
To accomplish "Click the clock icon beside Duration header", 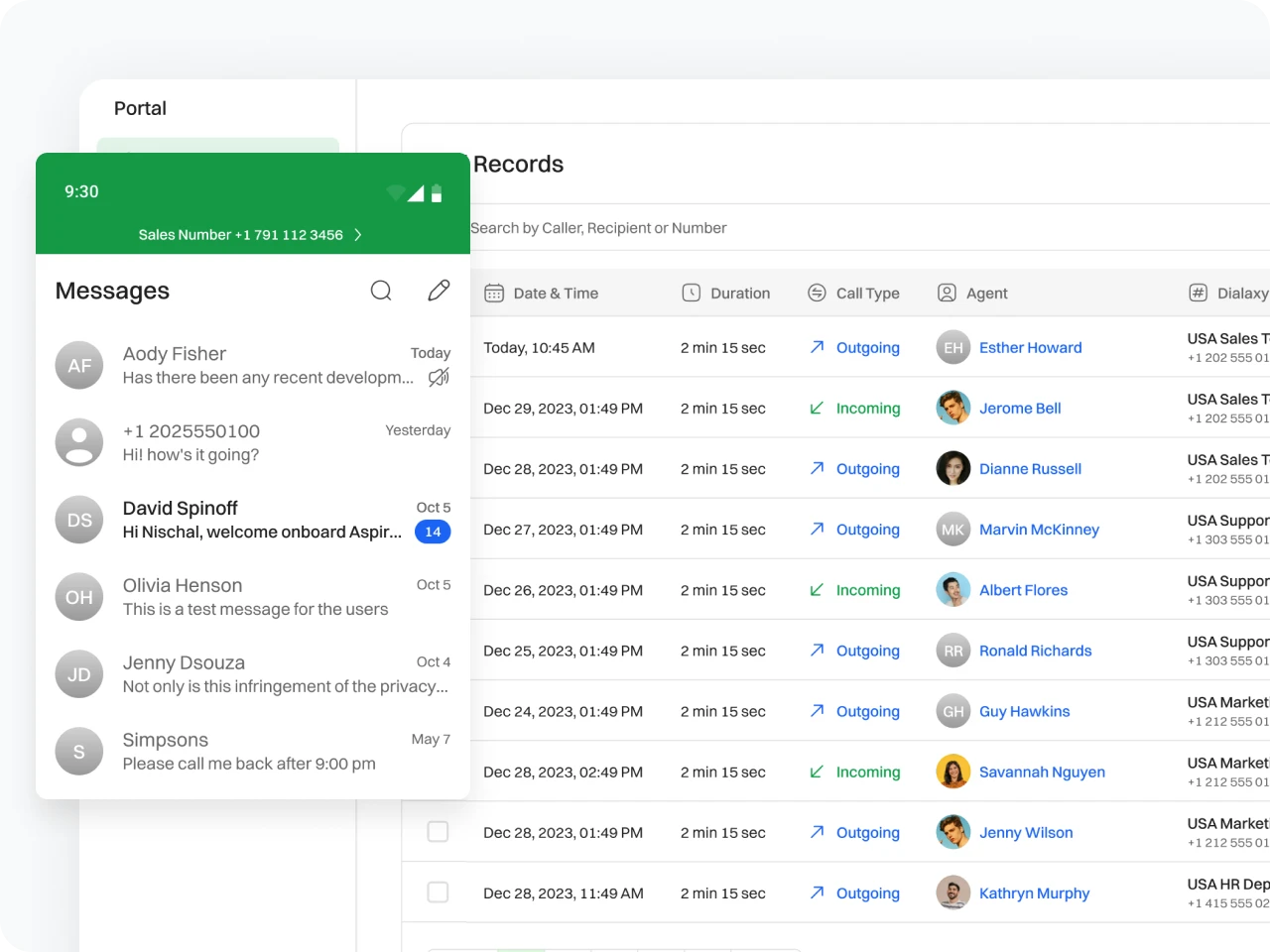I will pos(692,294).
